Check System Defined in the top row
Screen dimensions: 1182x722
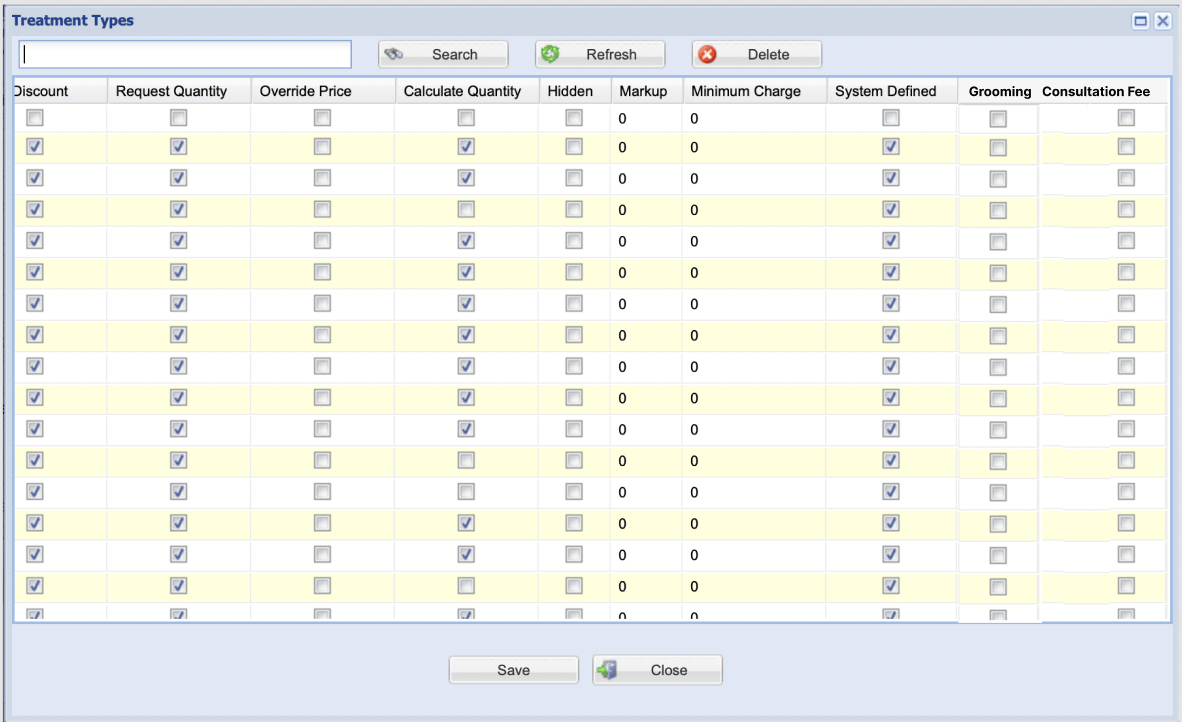pyautogui.click(x=891, y=118)
